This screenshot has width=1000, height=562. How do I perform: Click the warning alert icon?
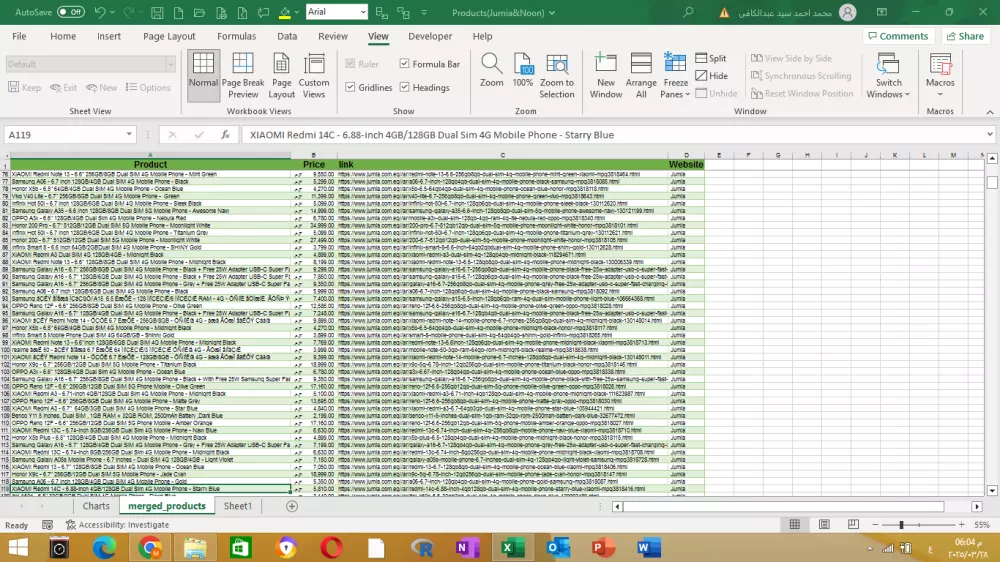click(x=724, y=13)
